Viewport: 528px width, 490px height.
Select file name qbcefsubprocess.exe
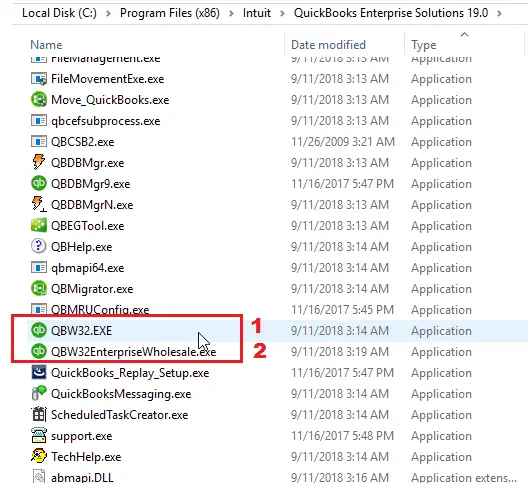pos(105,121)
